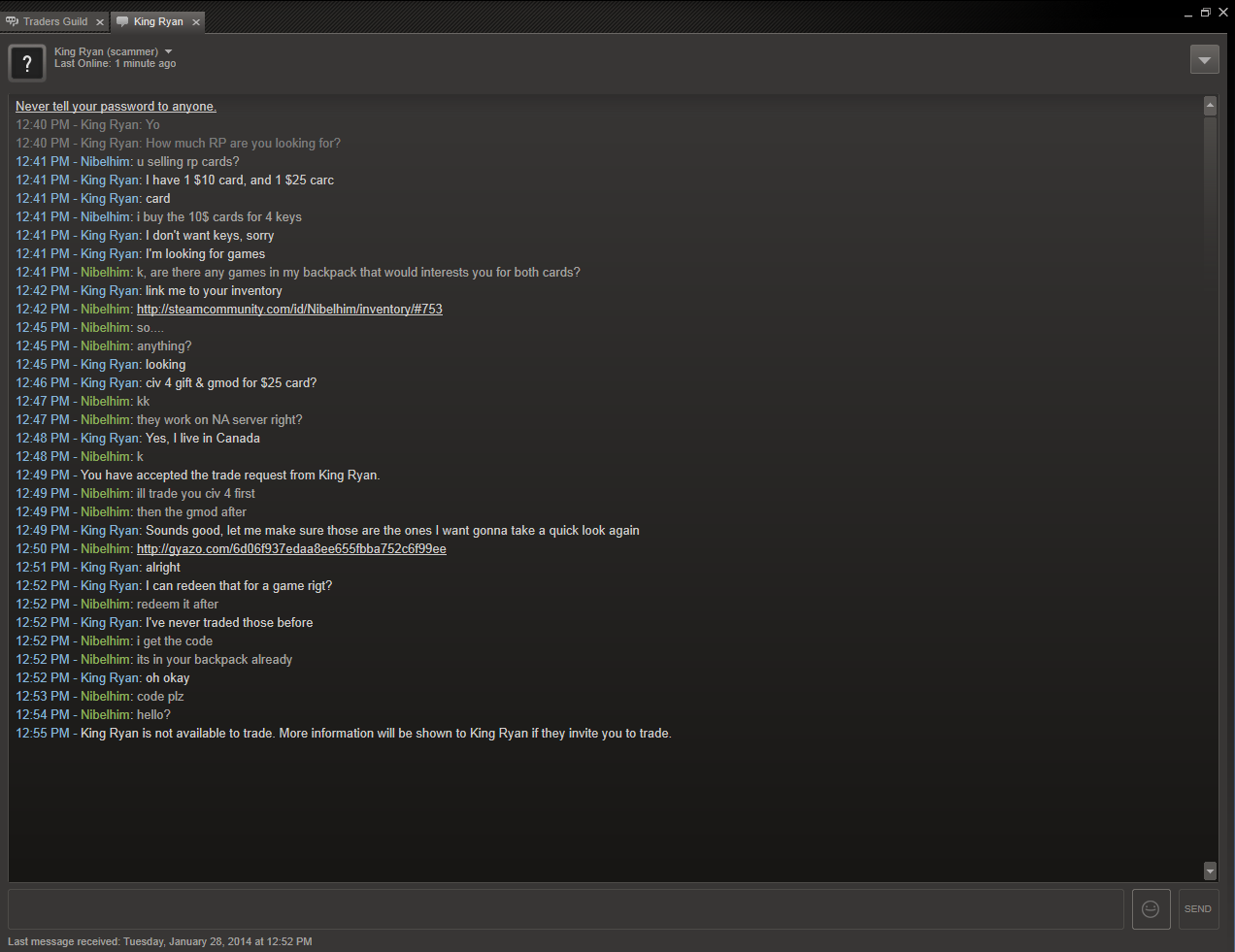Click the King Ryan (scammer) name in header
This screenshot has width=1235, height=952.
click(106, 51)
